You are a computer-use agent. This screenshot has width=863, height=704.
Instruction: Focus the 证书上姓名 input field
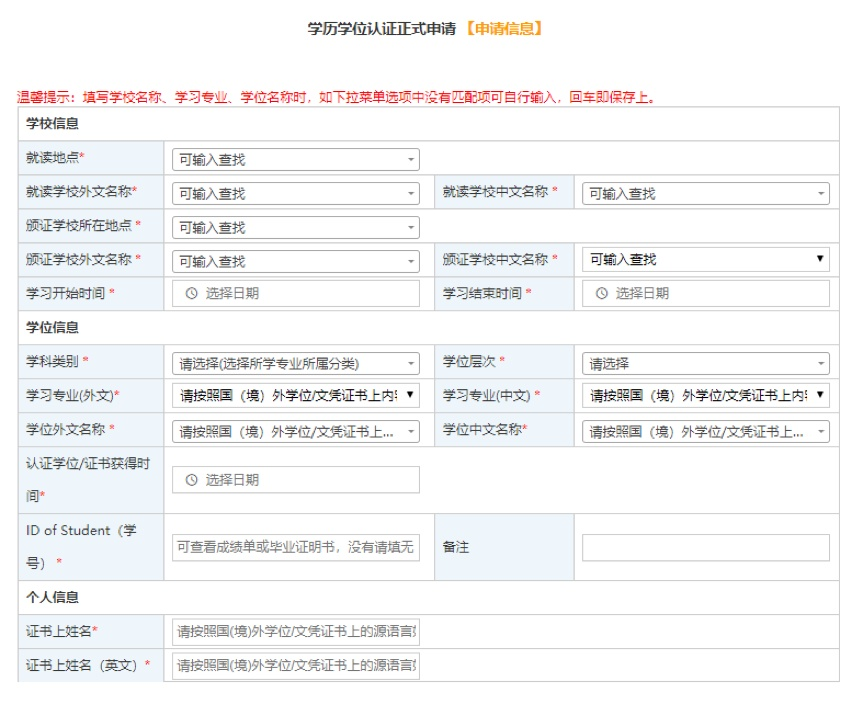pyautogui.click(x=296, y=631)
